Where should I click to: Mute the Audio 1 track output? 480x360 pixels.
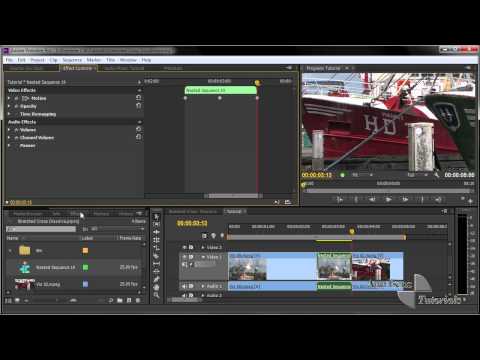coord(184,286)
